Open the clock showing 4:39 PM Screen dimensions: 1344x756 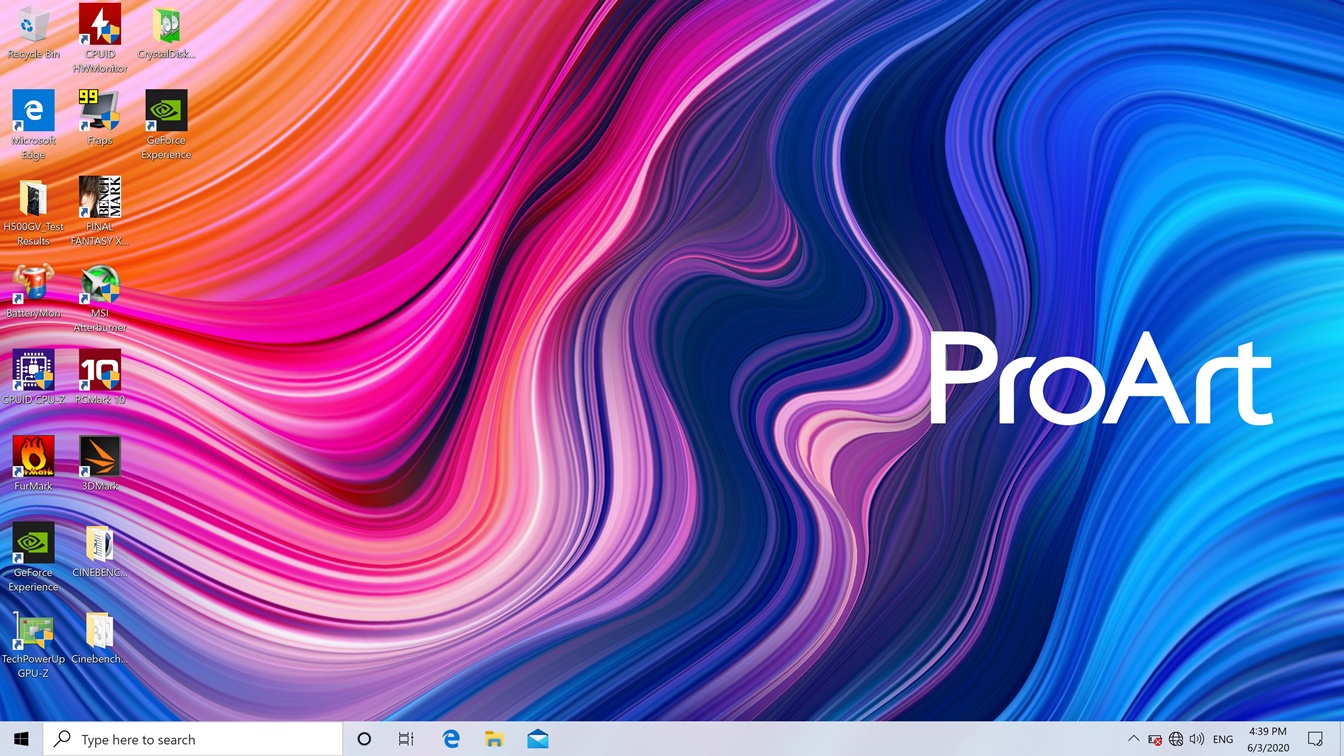coord(1267,739)
